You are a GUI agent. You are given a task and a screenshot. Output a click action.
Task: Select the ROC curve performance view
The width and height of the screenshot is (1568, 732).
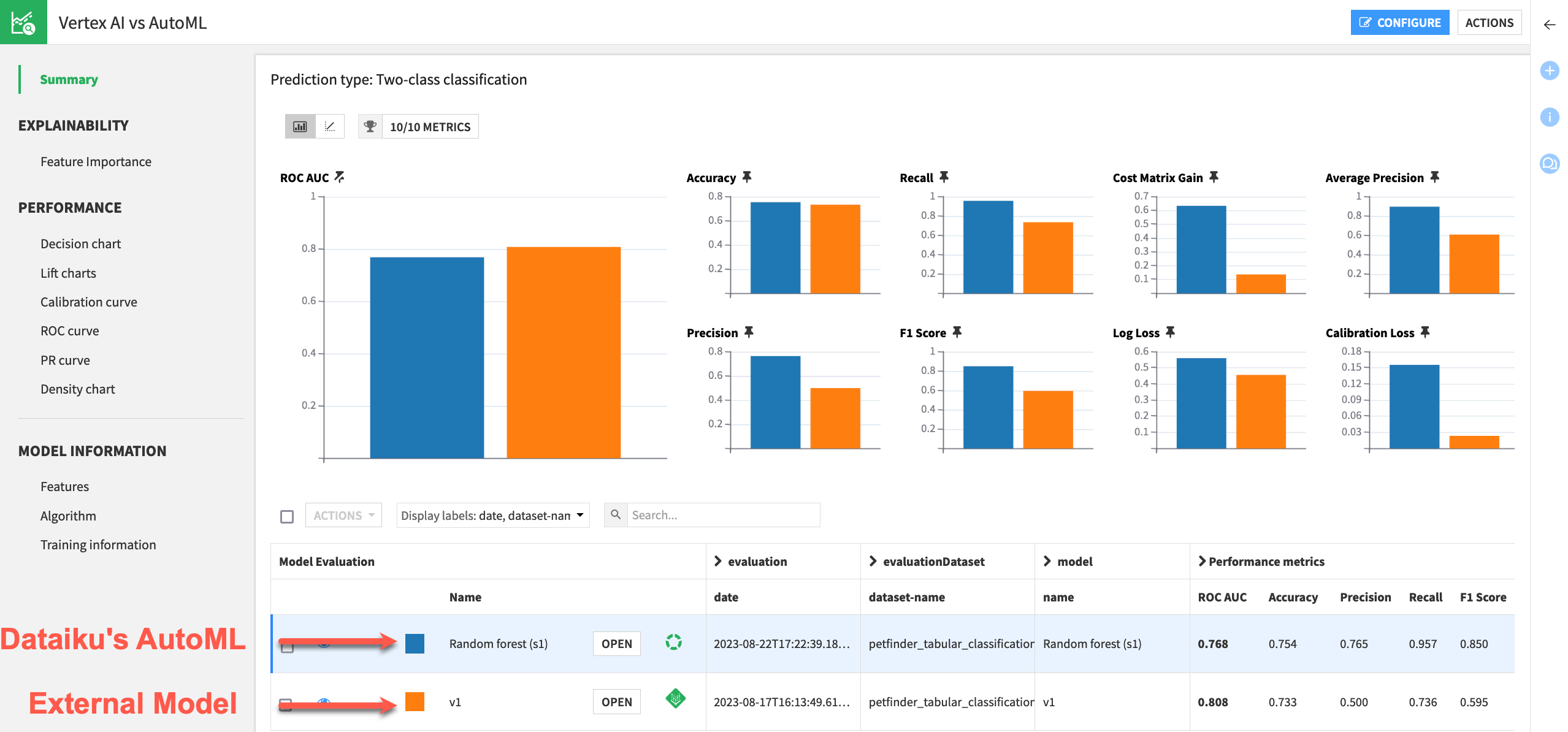70,330
